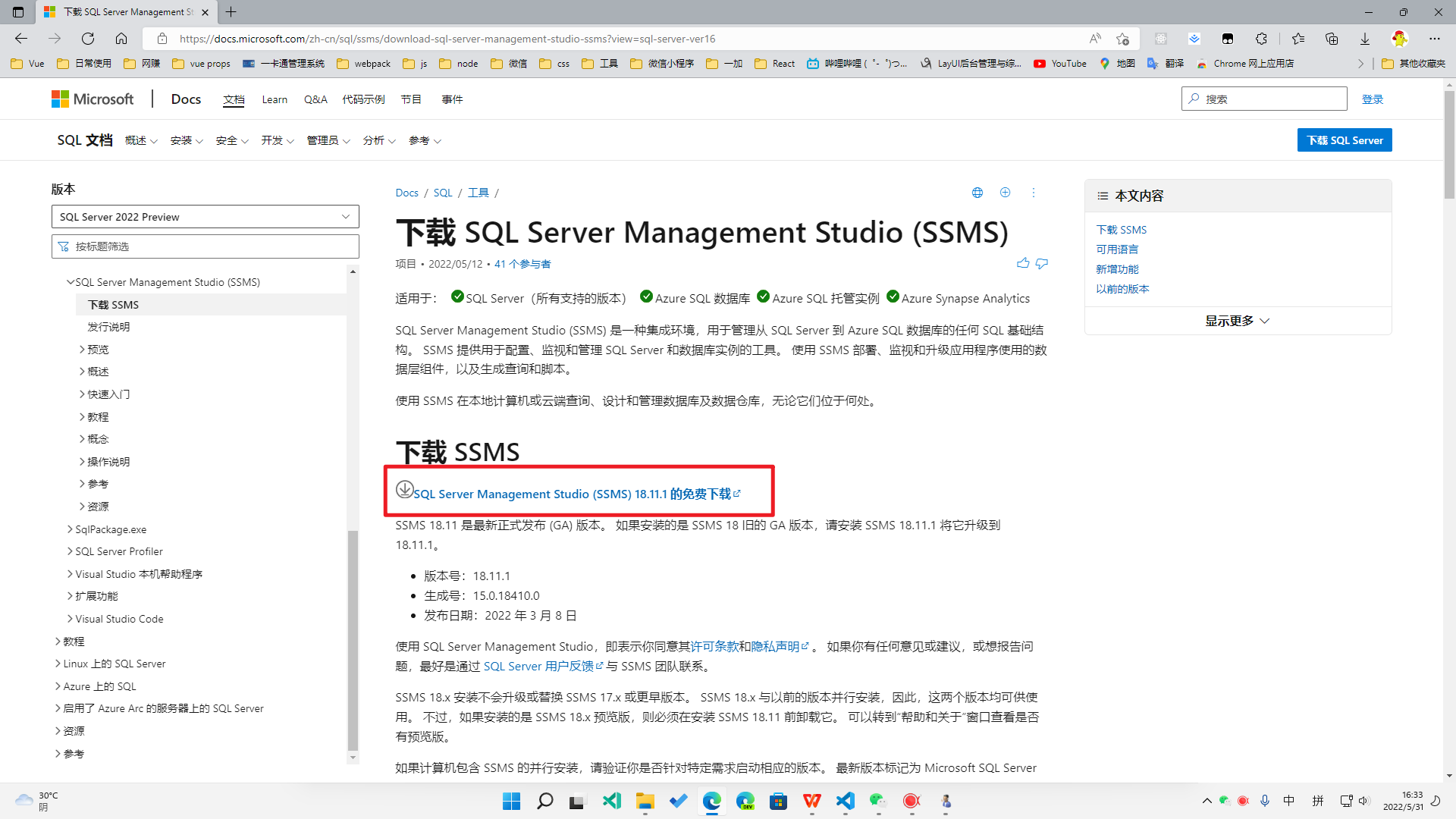Expand Linux 上的 SQL Server node
The image size is (1456, 819).
coord(58,664)
